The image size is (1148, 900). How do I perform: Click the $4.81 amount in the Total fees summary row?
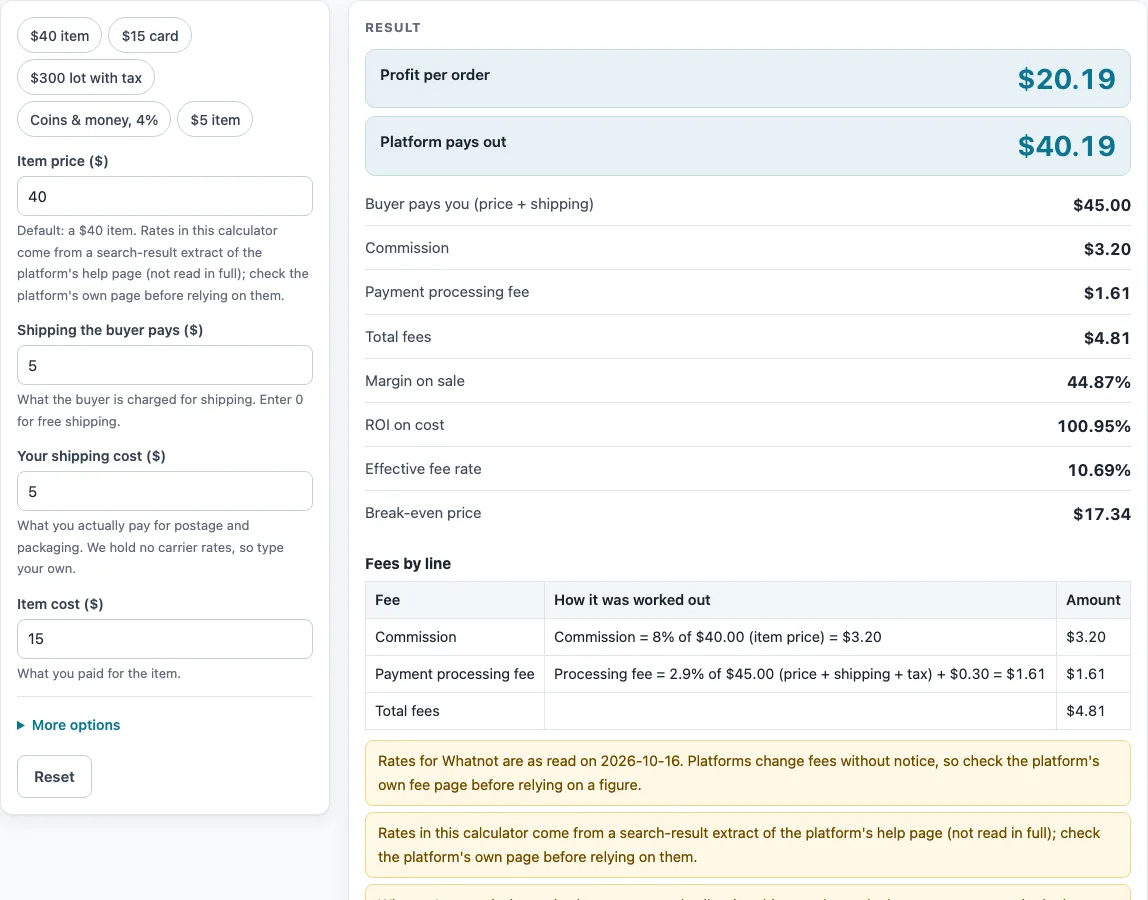pyautogui.click(x=1107, y=338)
